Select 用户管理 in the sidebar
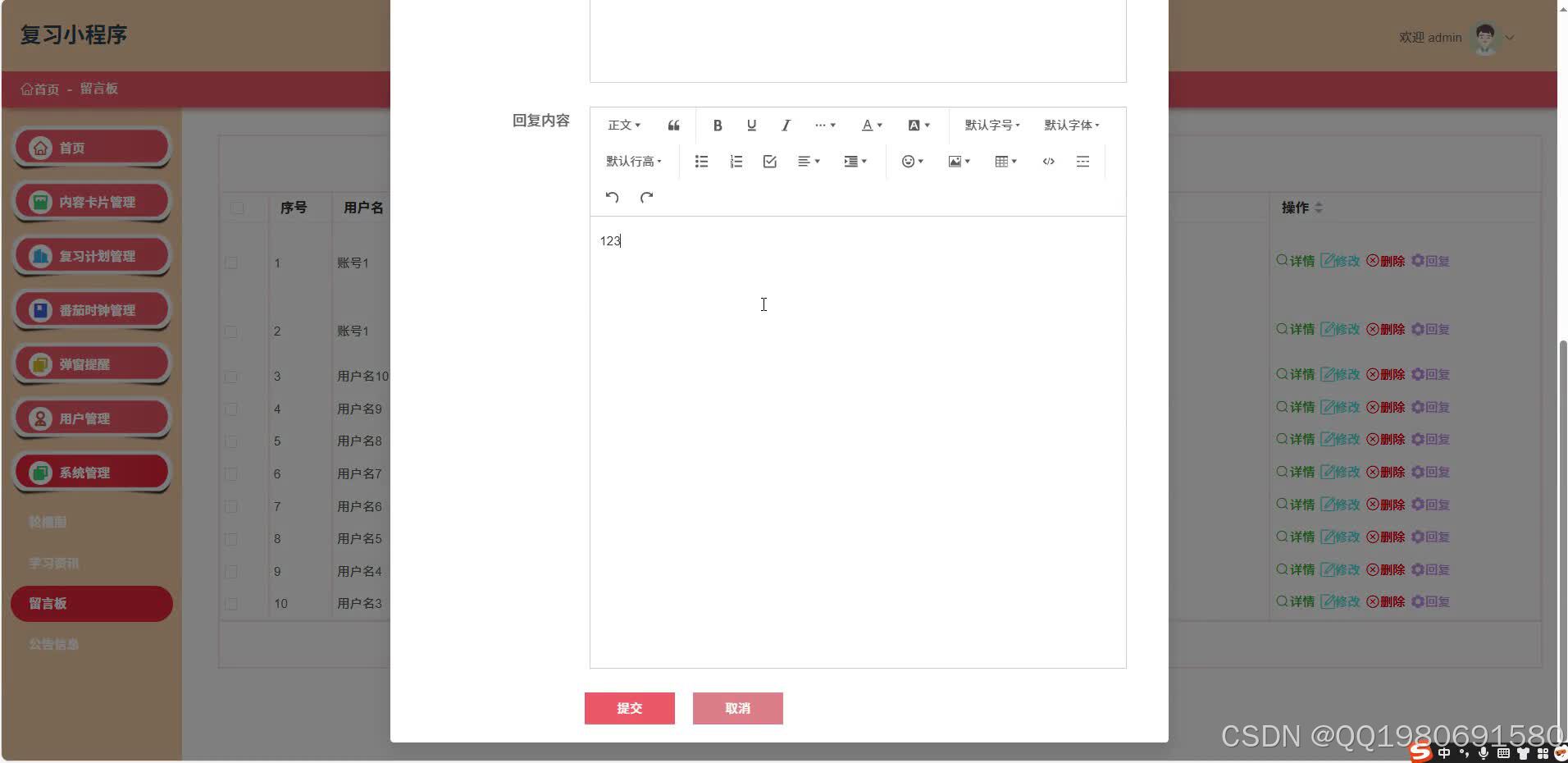 pyautogui.click(x=91, y=418)
